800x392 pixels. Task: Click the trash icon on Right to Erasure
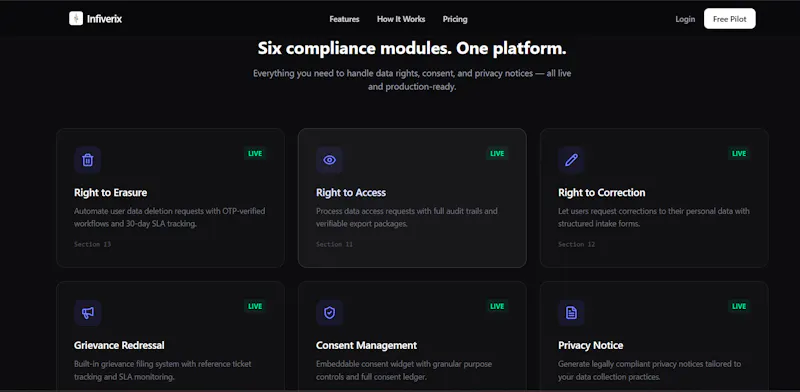coord(88,160)
